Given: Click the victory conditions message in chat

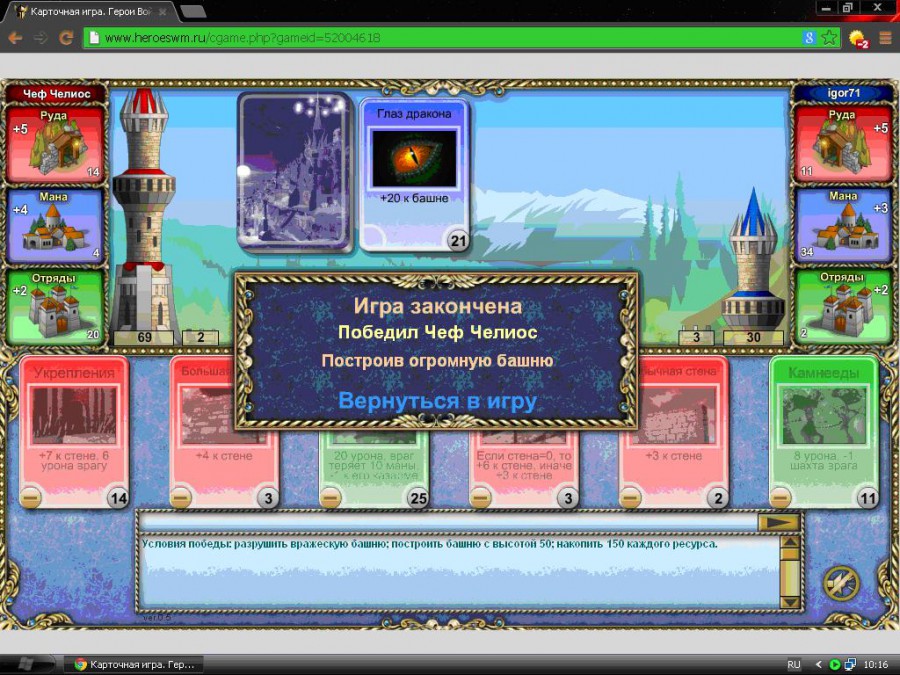Looking at the screenshot, I should tap(430, 544).
